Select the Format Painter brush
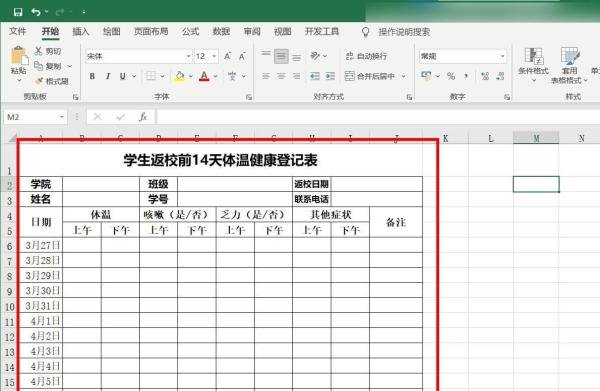This screenshot has width=600, height=391. [39, 81]
